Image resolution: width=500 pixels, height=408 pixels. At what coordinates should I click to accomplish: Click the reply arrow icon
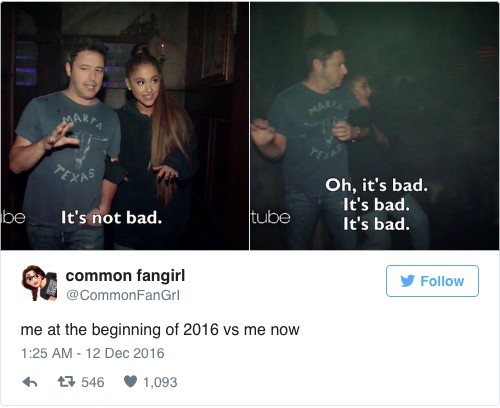30,382
